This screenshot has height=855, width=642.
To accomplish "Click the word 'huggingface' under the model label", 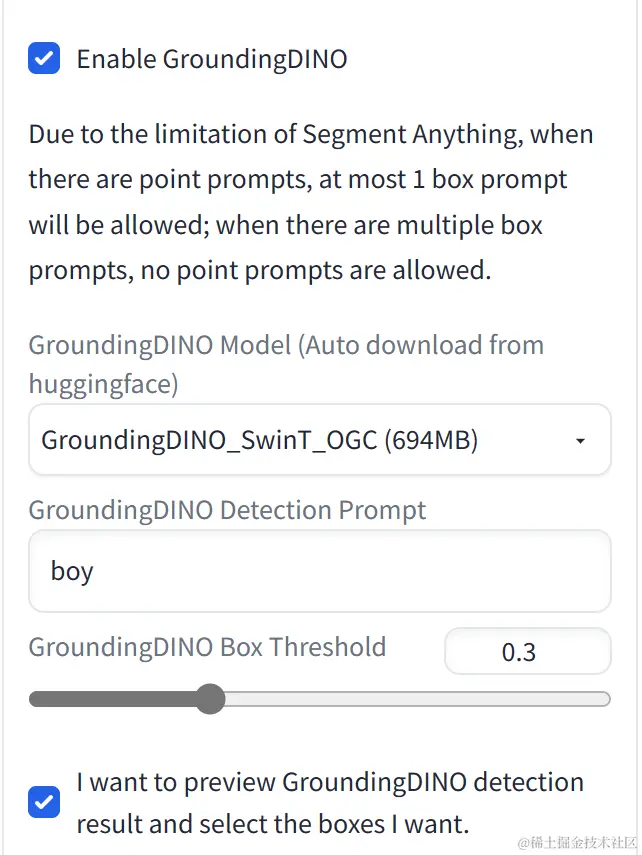I will click(x=103, y=384).
